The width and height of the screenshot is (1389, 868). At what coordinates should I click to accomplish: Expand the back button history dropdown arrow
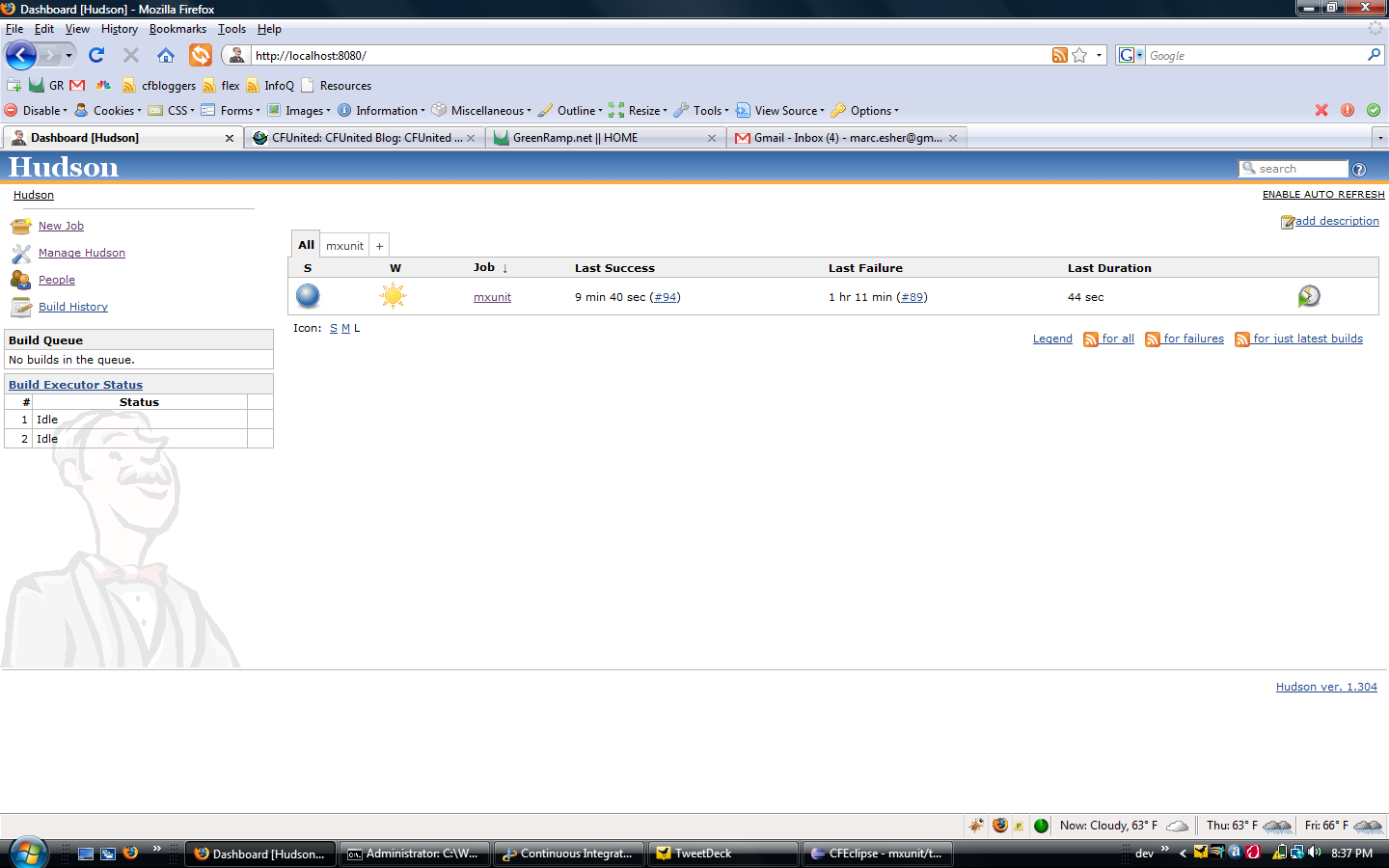(68, 56)
